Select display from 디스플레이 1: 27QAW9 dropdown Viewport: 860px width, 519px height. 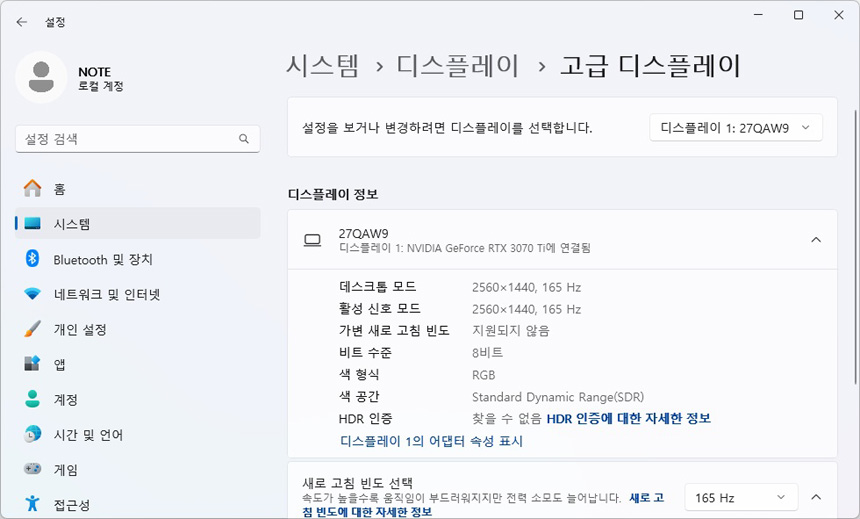[736, 128]
